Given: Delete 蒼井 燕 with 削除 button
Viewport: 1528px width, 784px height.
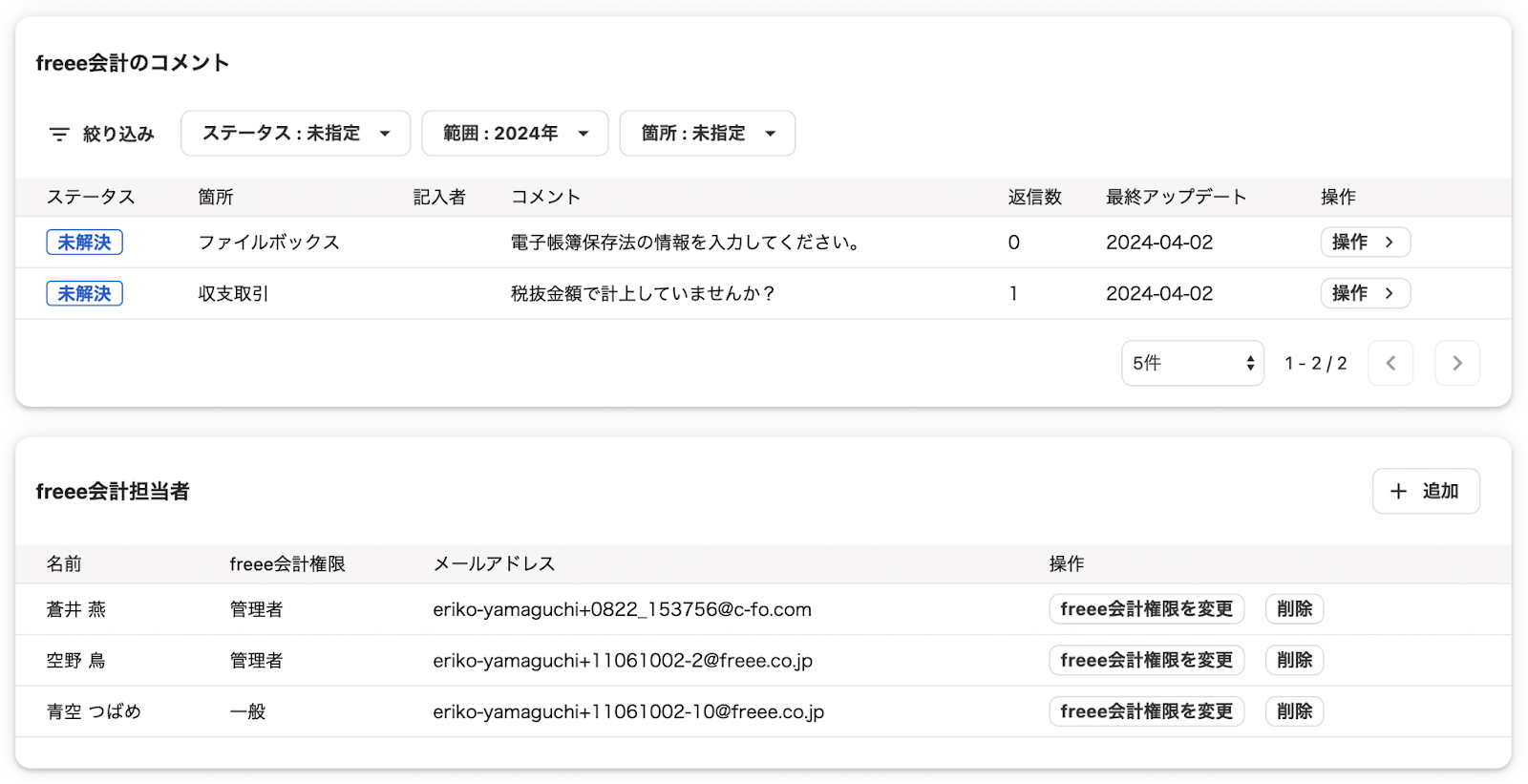Looking at the screenshot, I should [1295, 609].
